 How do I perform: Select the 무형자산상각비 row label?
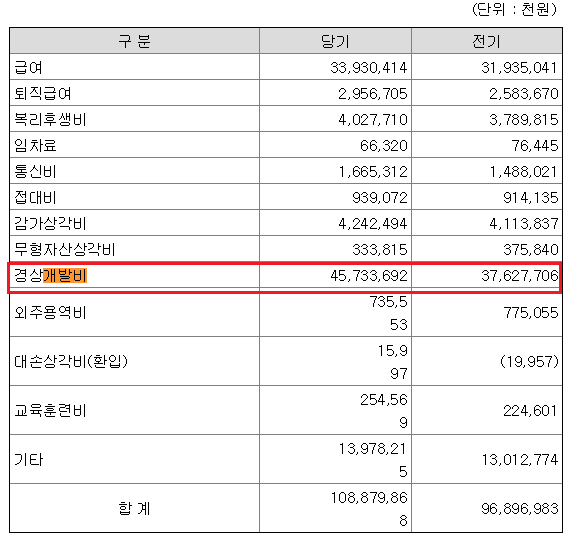click(65, 249)
